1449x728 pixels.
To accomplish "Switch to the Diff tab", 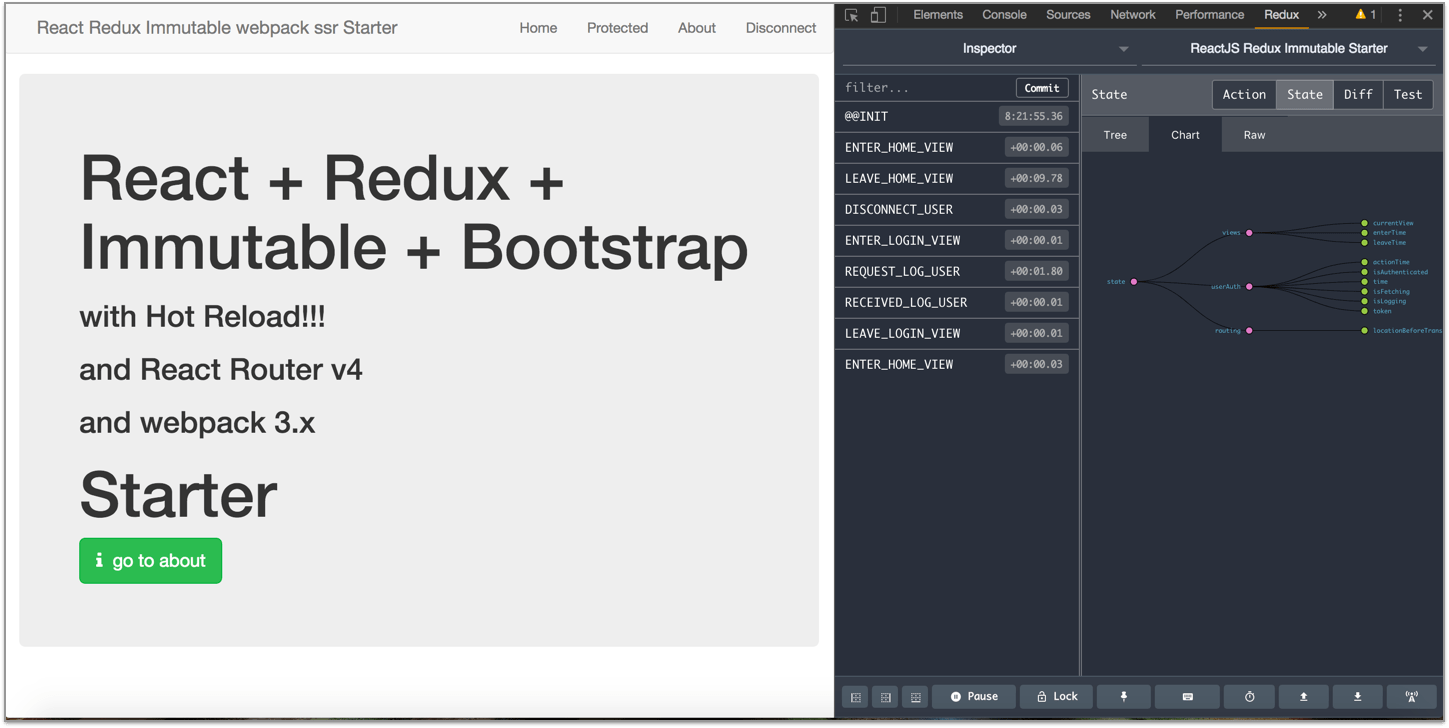I will tap(1358, 94).
